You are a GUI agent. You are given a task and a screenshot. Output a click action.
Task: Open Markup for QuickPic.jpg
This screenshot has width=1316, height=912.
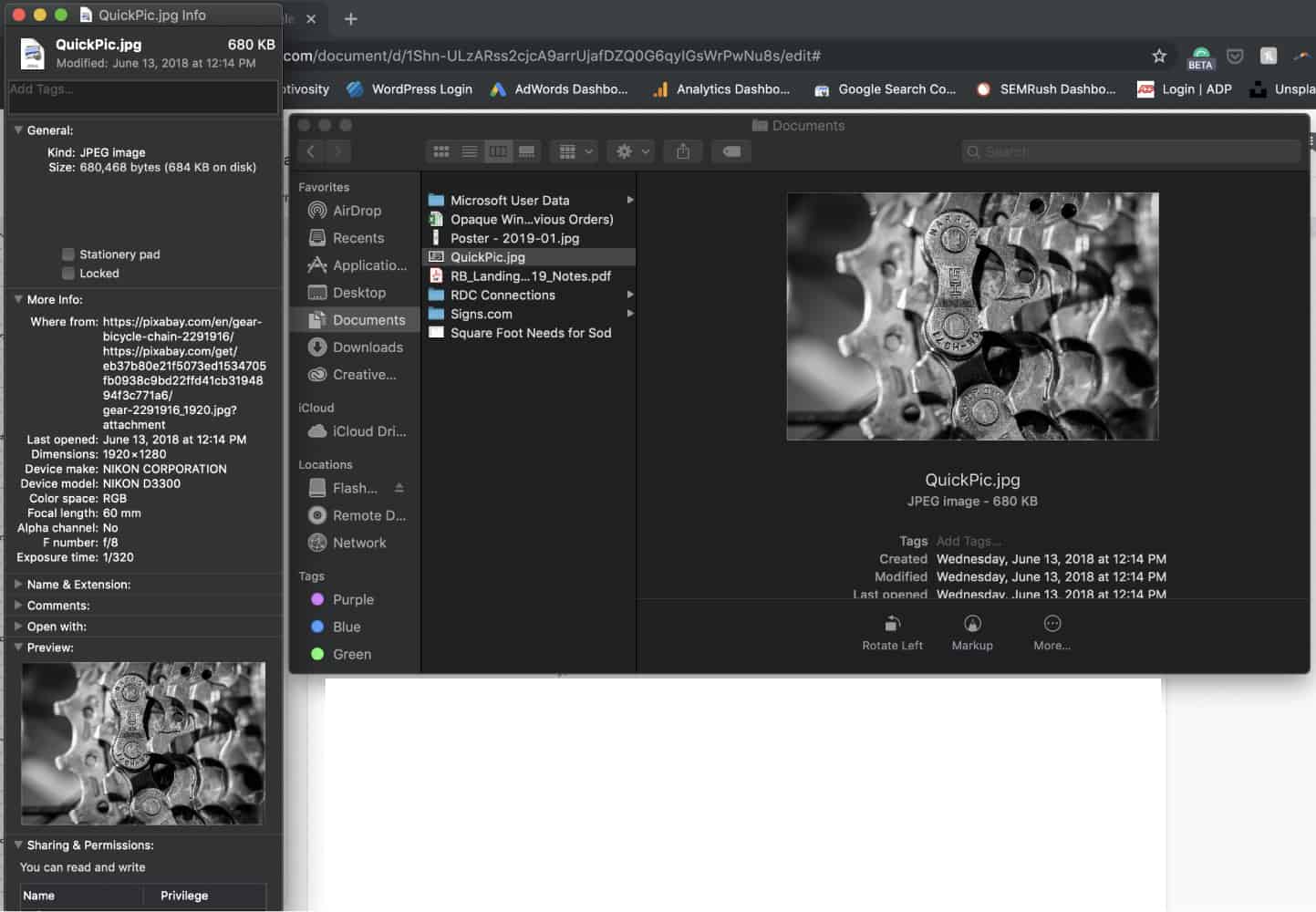[971, 629]
